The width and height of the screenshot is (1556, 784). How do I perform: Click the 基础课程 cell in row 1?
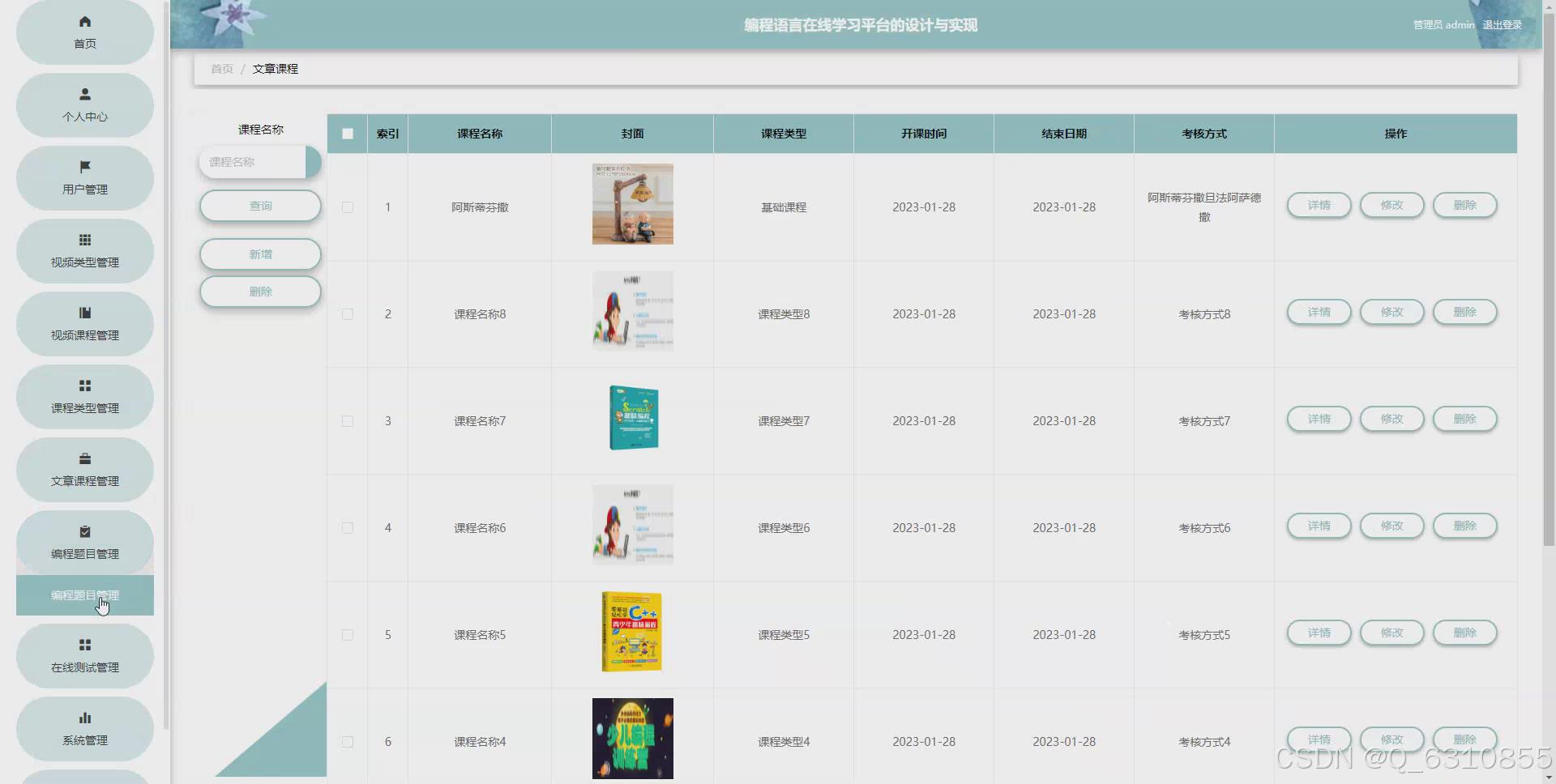(784, 207)
